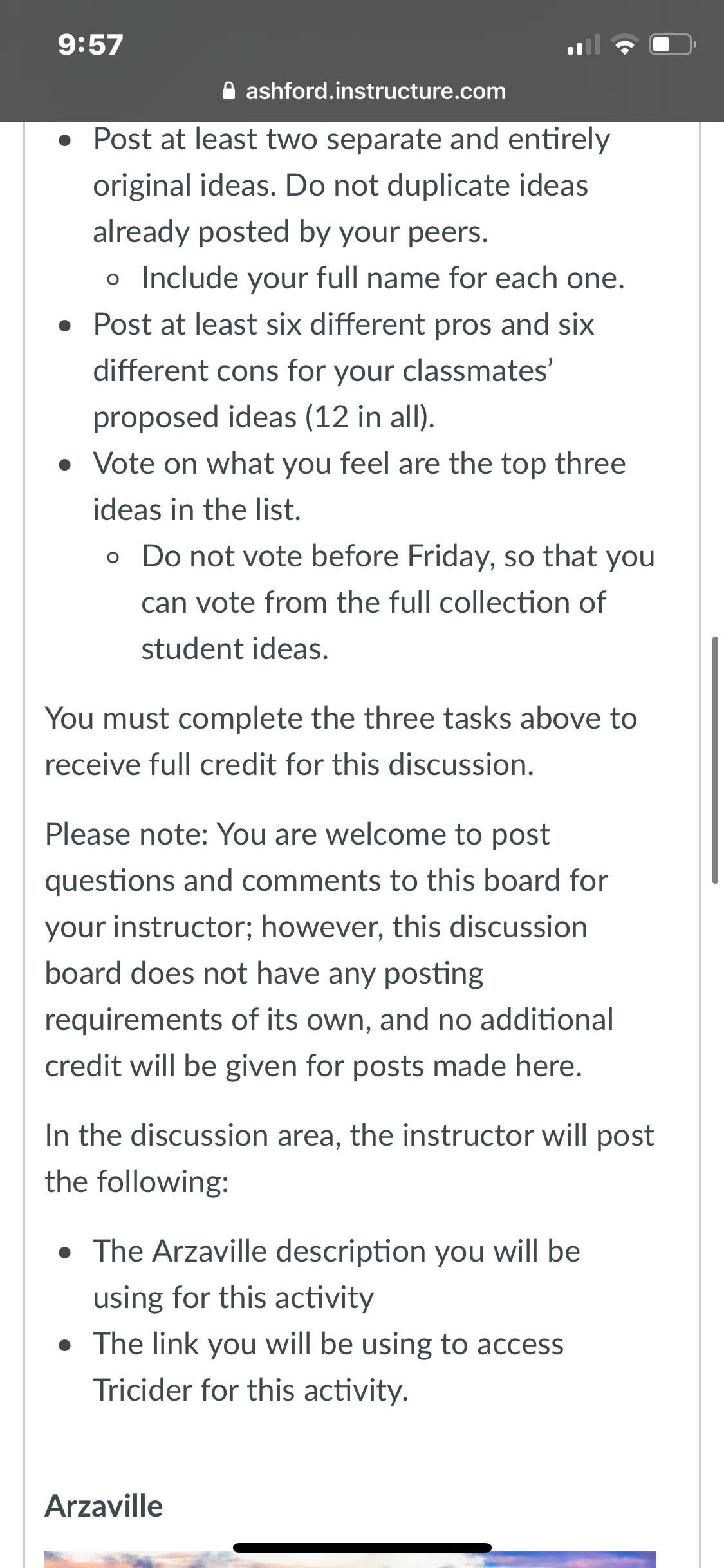Tap 'Do not vote before Friday' sub-bullet
The height and width of the screenshot is (1568, 724).
pyautogui.click(x=398, y=602)
